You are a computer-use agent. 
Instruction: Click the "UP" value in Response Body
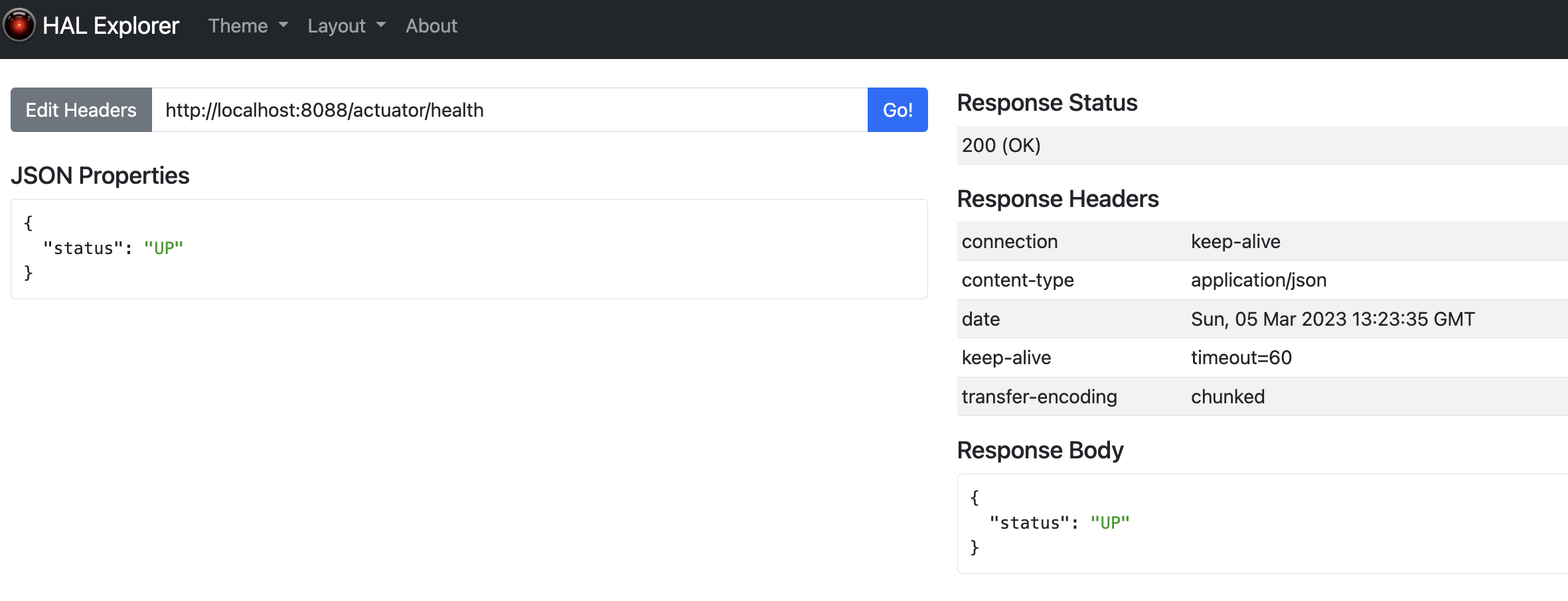1111,522
